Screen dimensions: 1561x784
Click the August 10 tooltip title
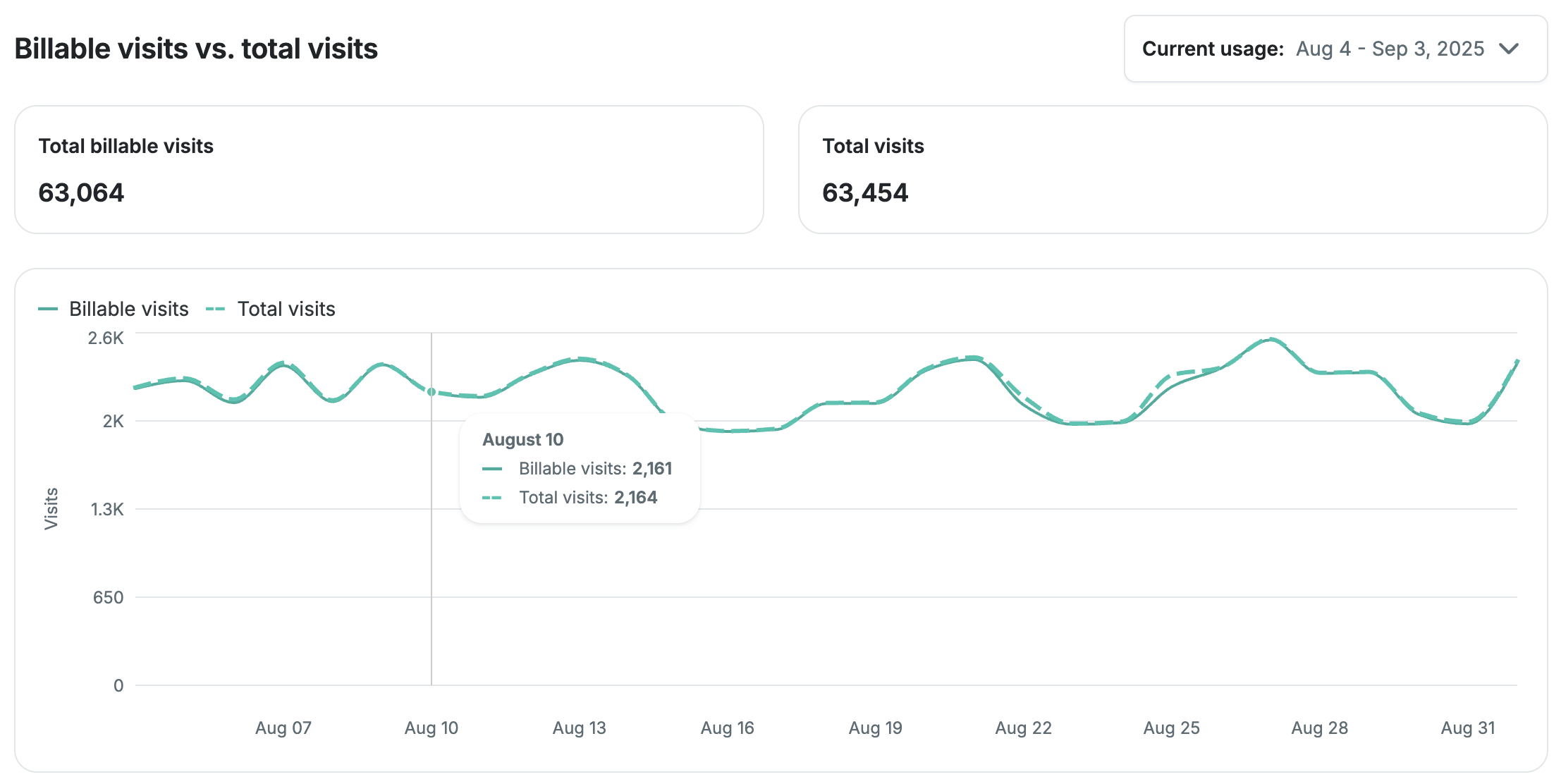point(522,439)
